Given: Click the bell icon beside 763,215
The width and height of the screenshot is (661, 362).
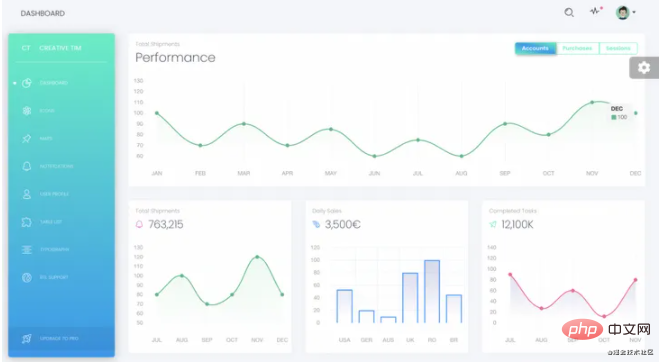Looking at the screenshot, I should click(x=139, y=224).
